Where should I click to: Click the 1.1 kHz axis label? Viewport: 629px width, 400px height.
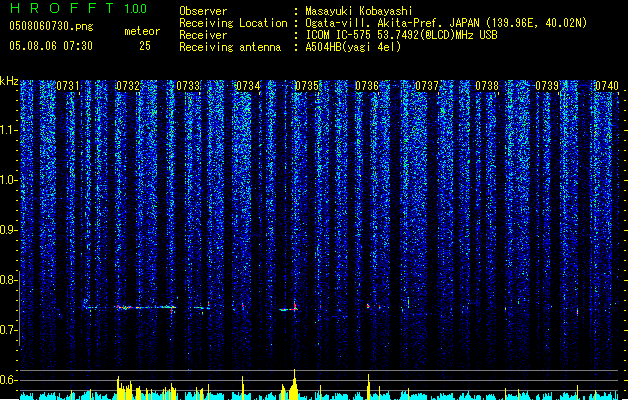[x=9, y=130]
